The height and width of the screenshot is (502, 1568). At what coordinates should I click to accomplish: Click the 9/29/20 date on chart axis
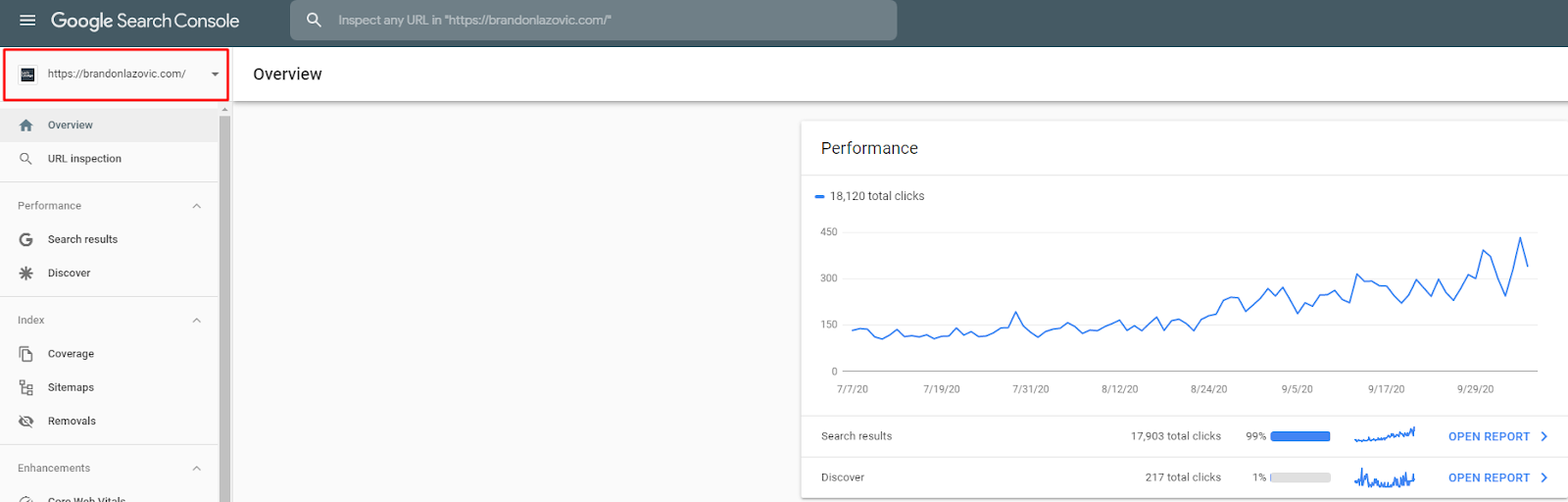coord(1475,389)
